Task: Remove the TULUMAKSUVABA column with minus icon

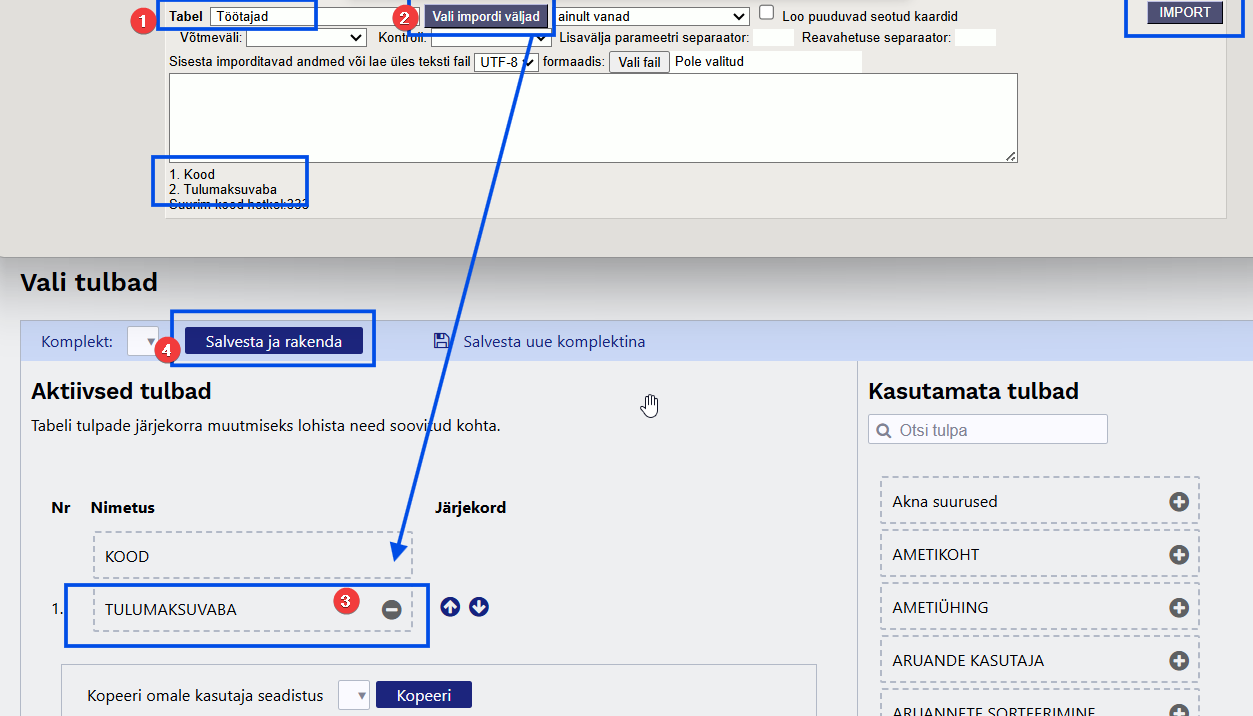Action: pos(391,609)
